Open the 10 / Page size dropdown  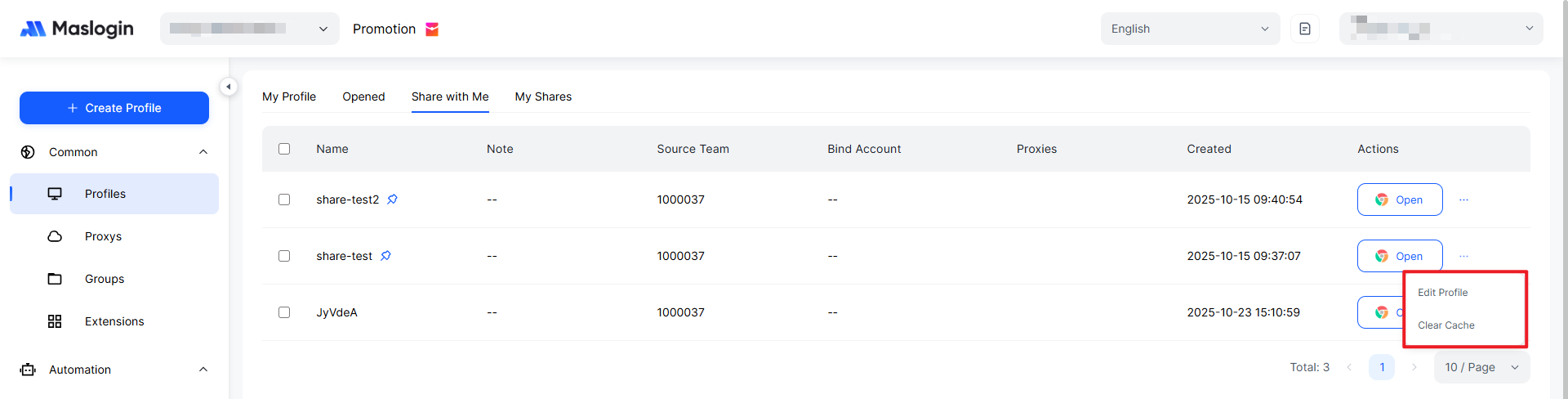tap(1481, 367)
